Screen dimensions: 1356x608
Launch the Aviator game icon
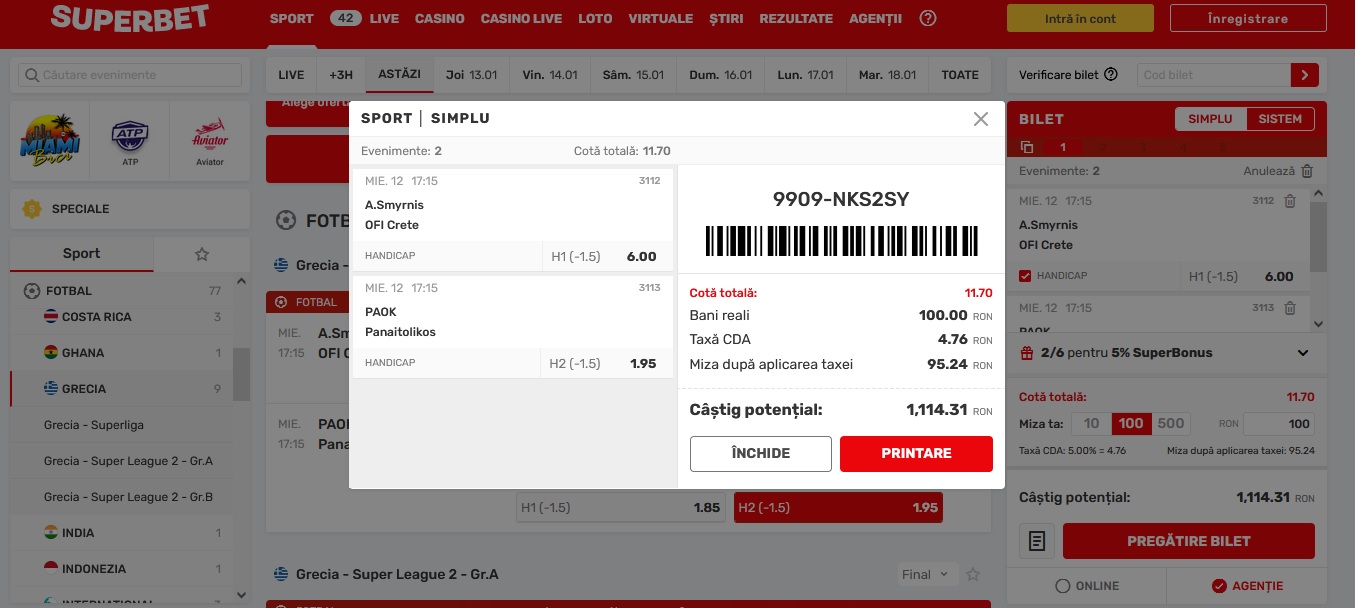(x=210, y=139)
